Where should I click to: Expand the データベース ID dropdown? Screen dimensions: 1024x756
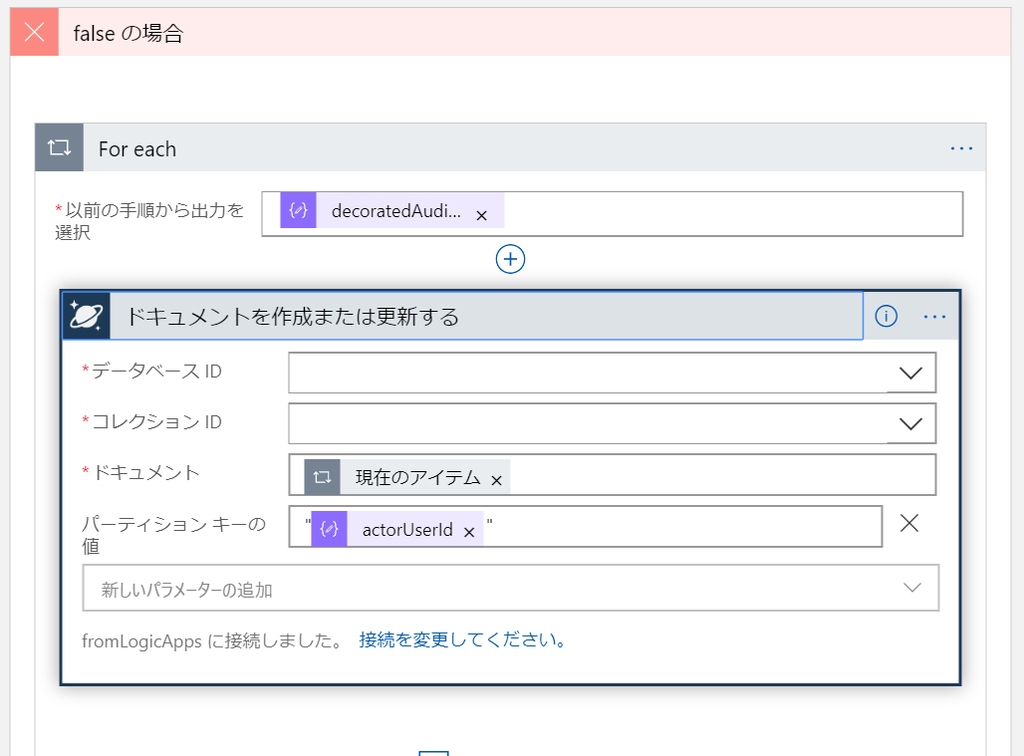[x=910, y=373]
